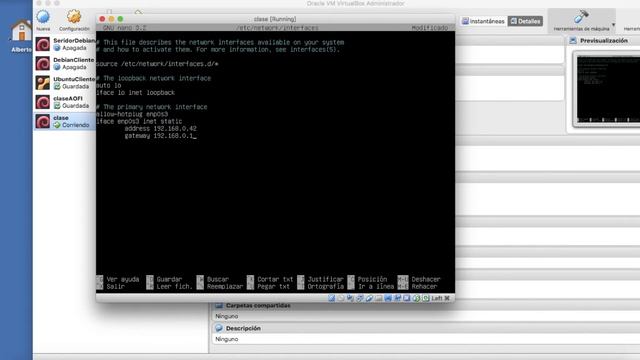Click the Ubuntu icon of UbuntuCliente
640x360 pixels.
coord(43,82)
